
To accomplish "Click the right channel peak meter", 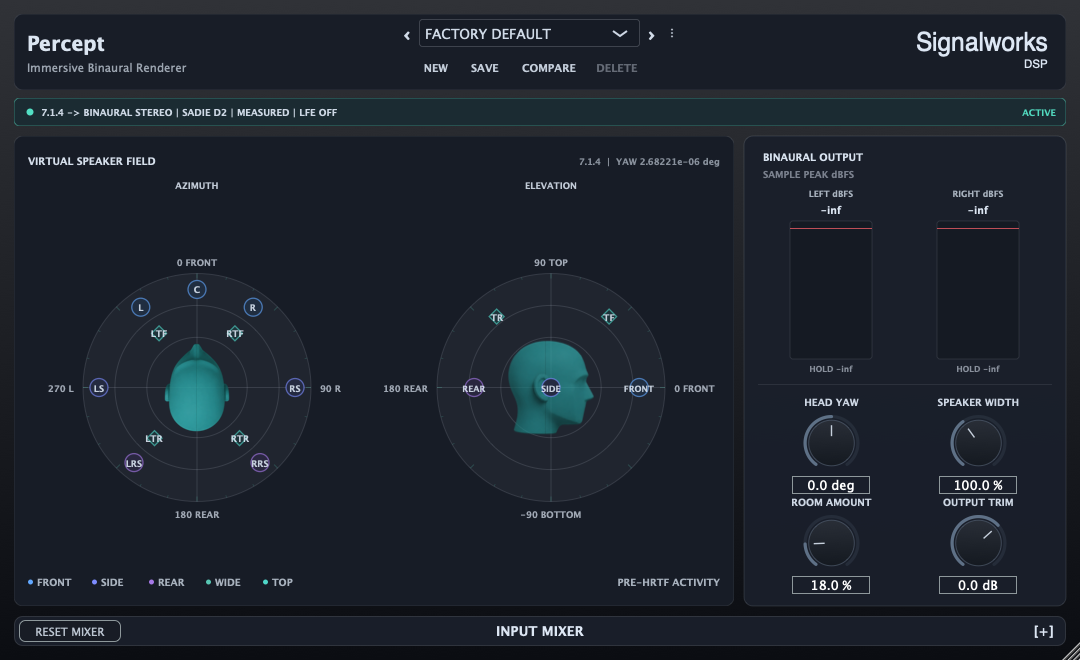I will (x=977, y=290).
